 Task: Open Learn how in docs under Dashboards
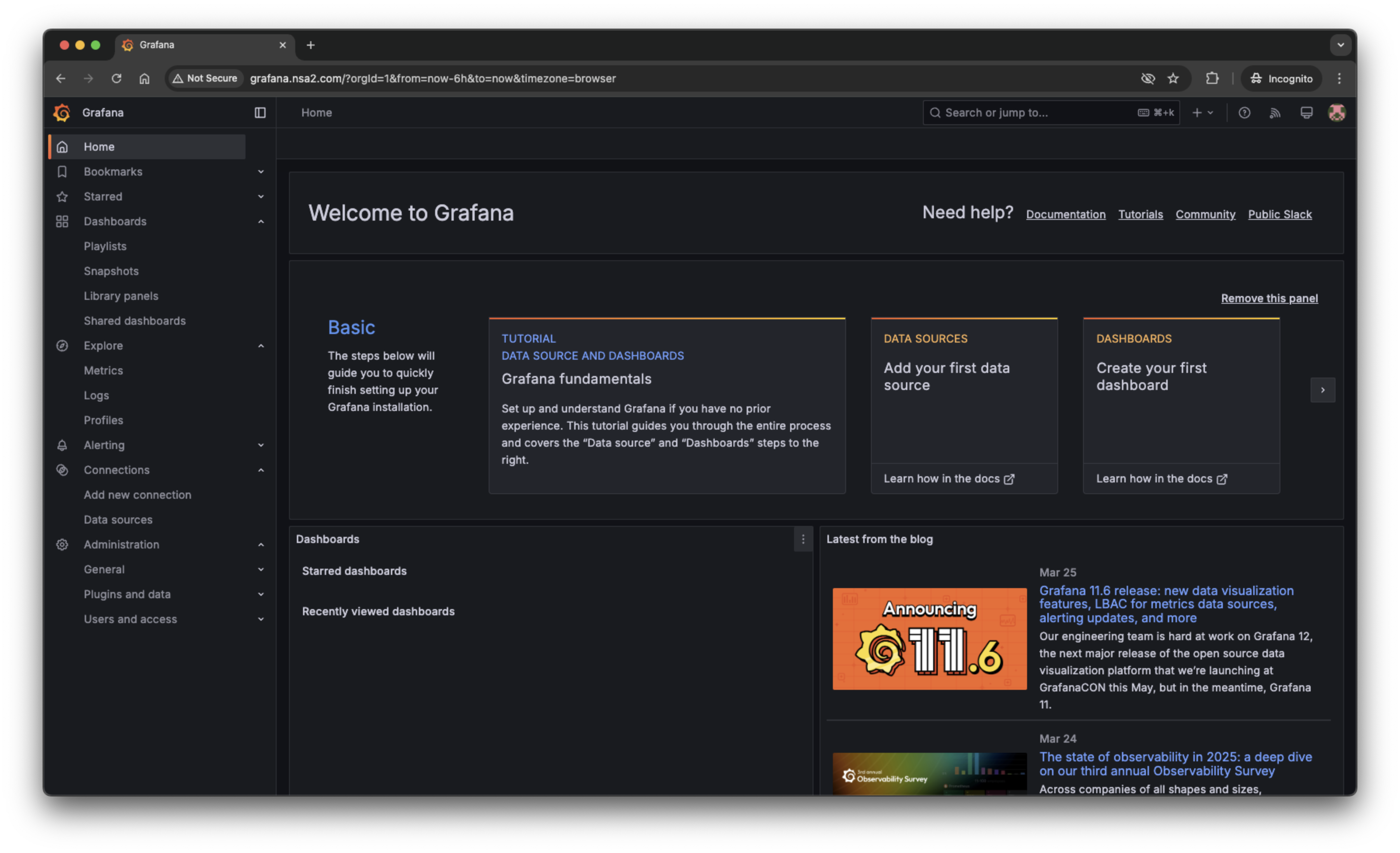click(x=1161, y=479)
